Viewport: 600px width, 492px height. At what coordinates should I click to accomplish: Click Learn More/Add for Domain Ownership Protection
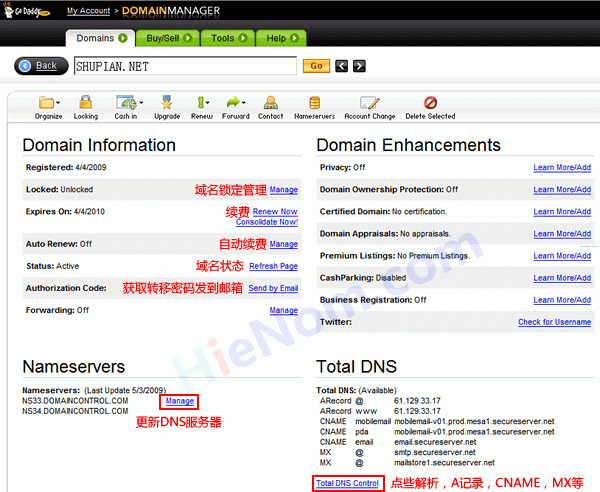(562, 190)
